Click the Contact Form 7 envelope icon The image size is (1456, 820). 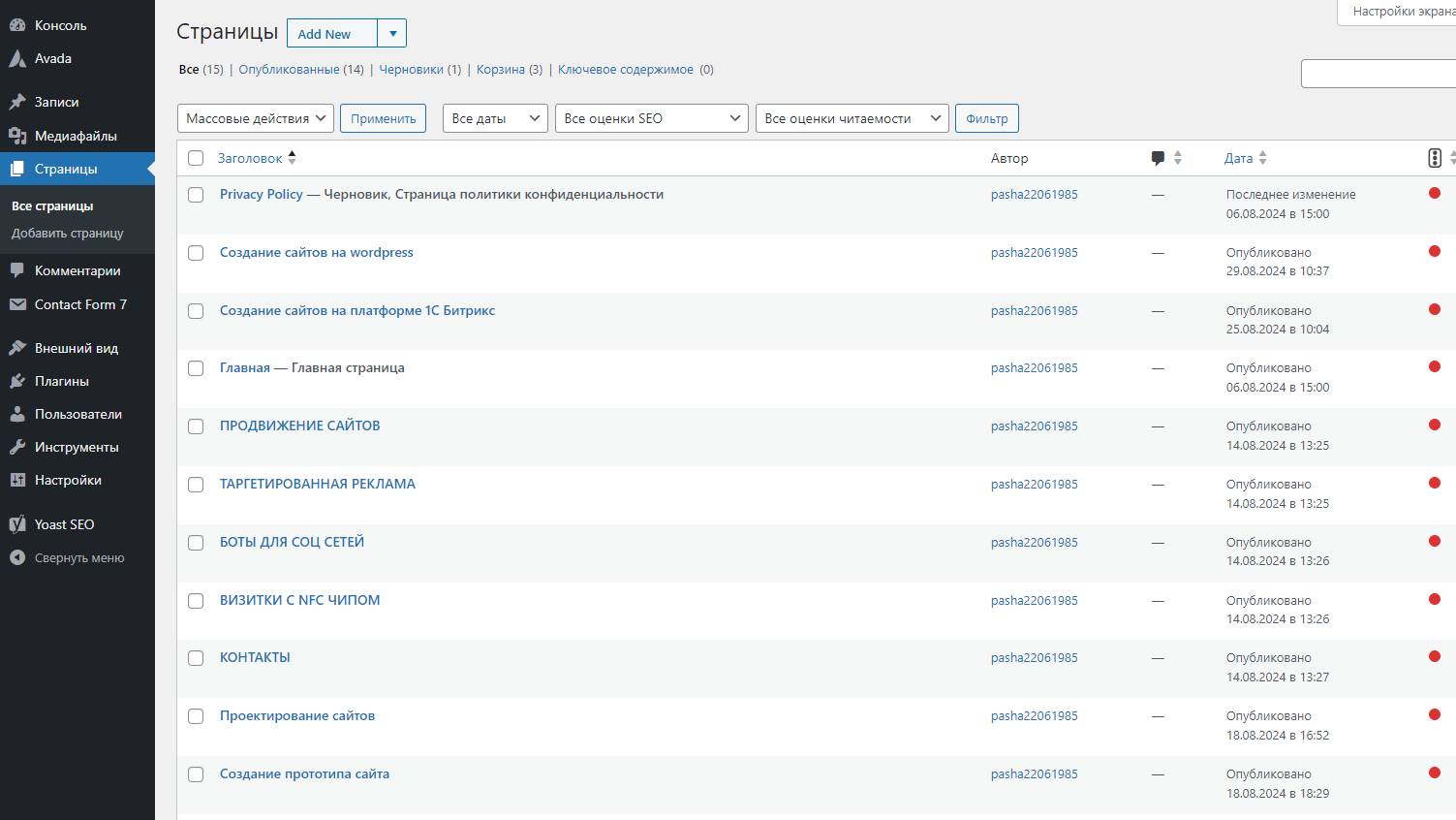coord(17,304)
